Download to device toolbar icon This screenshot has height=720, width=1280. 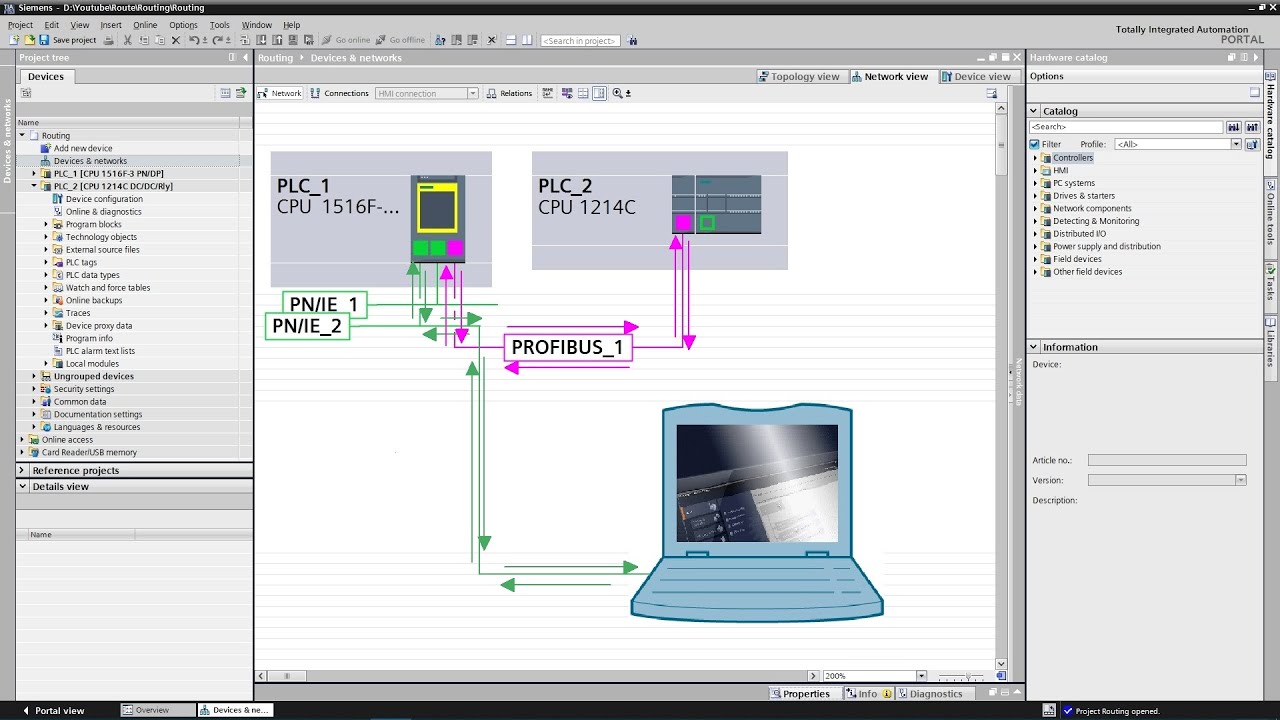click(262, 40)
